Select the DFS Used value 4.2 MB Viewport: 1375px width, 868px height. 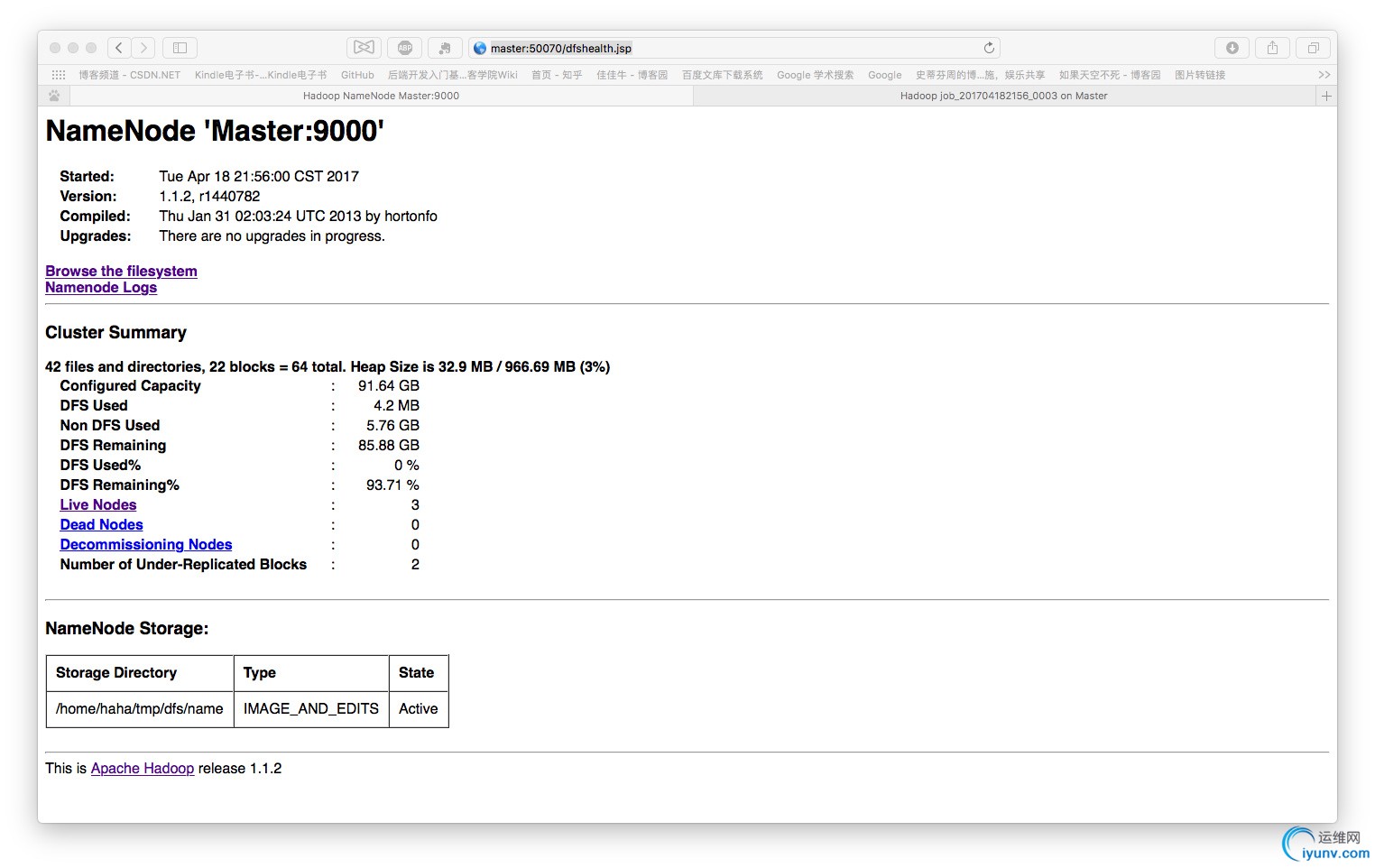396,405
